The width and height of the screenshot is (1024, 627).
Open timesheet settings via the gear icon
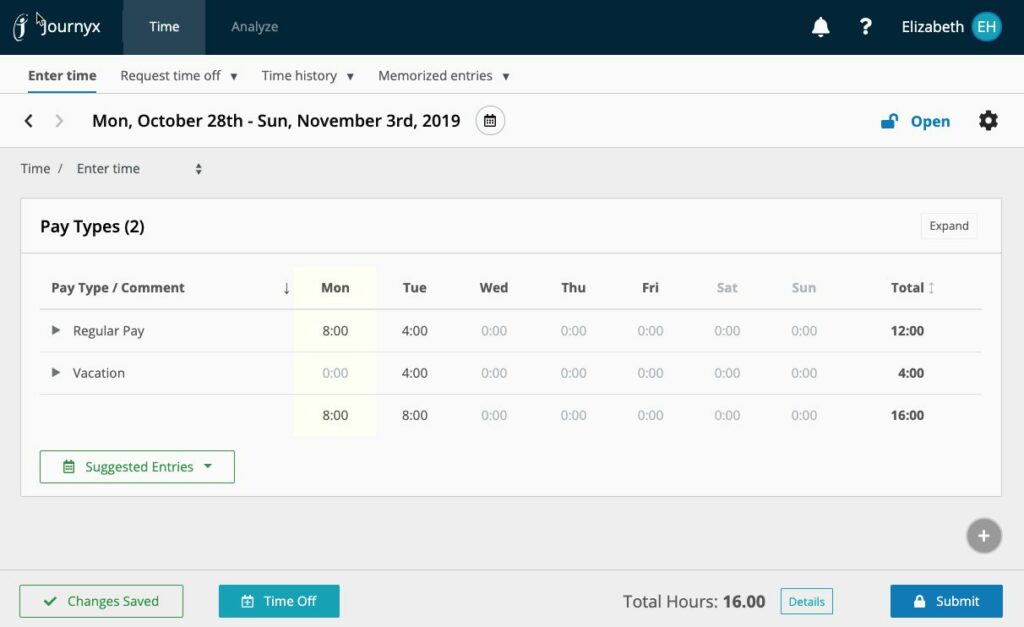tap(988, 120)
